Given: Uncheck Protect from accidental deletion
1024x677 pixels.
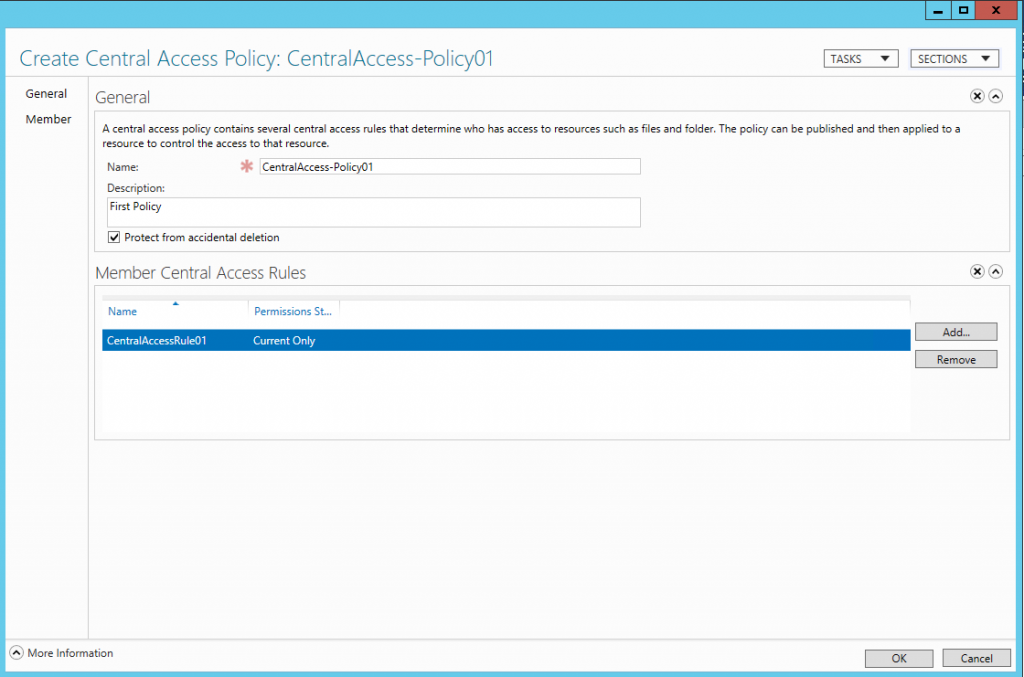Looking at the screenshot, I should (114, 237).
